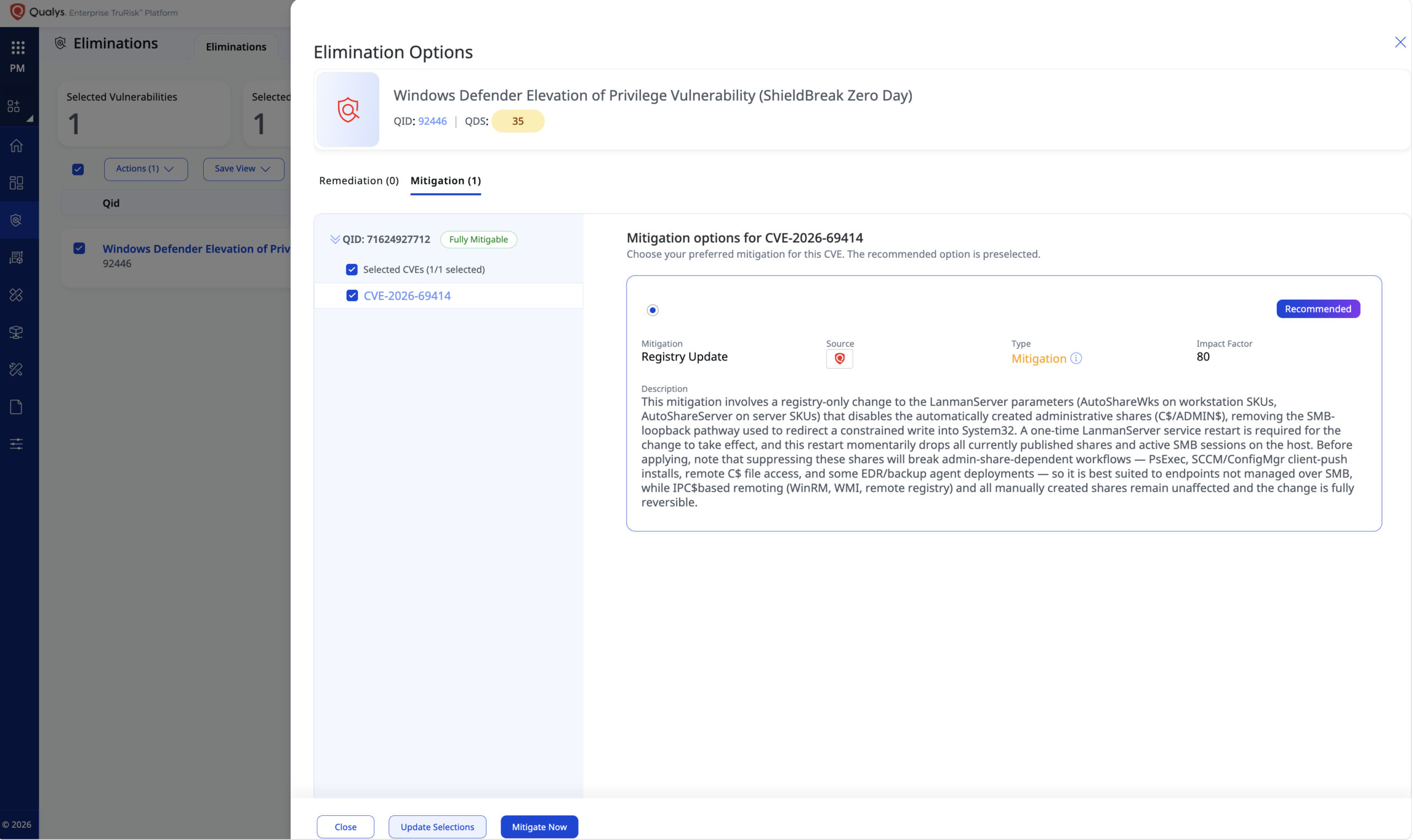The height and width of the screenshot is (840, 1413).
Task: Open QID 92446 link
Action: coord(433,121)
